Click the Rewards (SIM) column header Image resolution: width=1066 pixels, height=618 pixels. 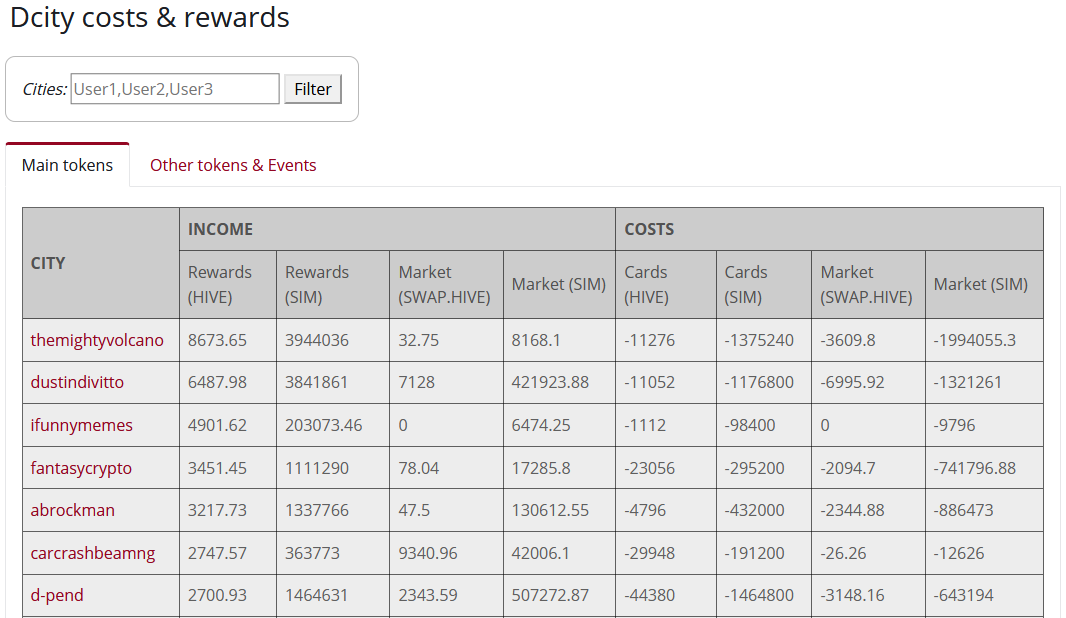click(317, 284)
